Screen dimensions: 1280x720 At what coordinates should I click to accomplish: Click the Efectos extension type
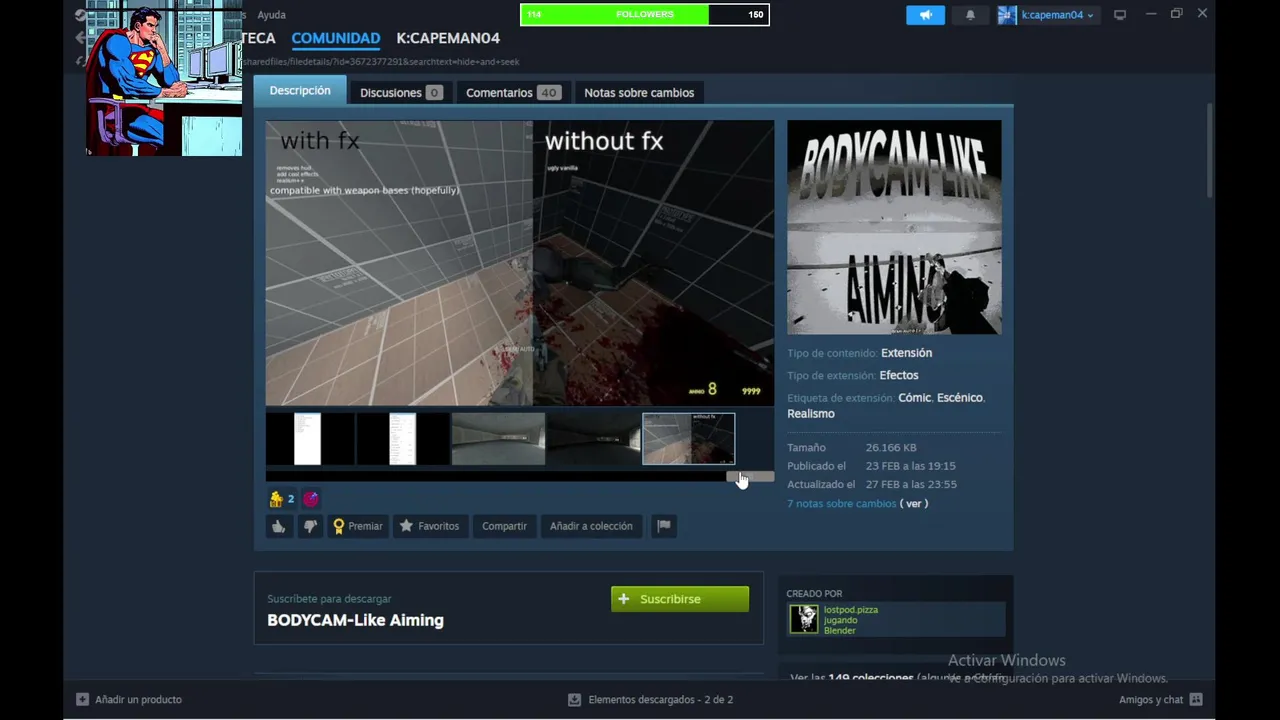coord(899,376)
